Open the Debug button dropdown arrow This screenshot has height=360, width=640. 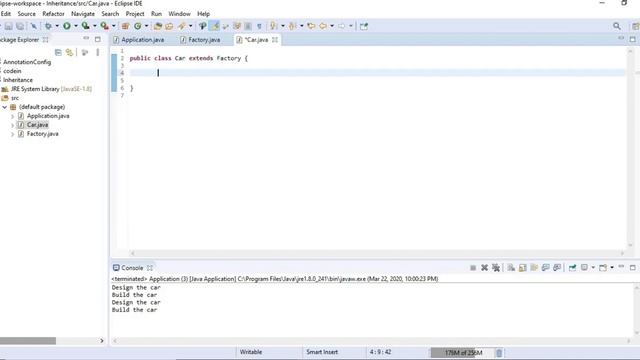57,26
